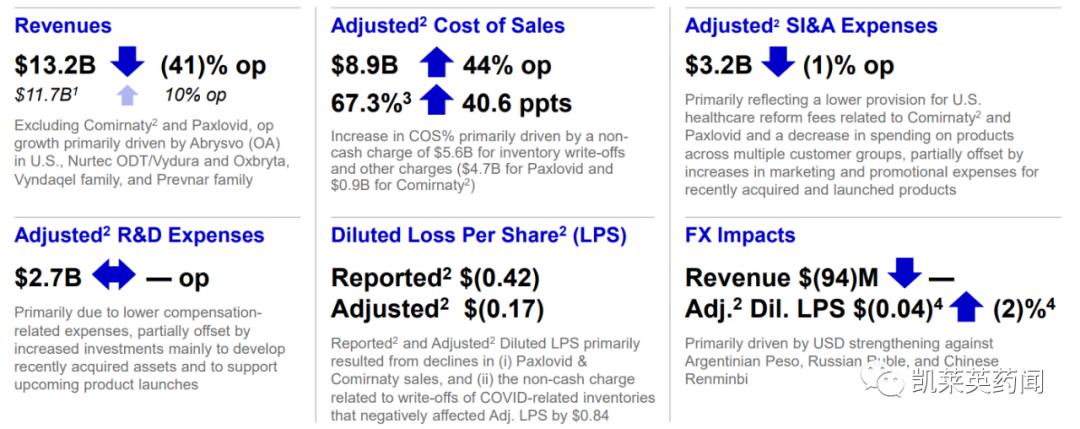Click the up arrow after Adj. Dil. LPS $(0.04)
This screenshot has width=1080, height=429.
pyautogui.click(x=964, y=307)
